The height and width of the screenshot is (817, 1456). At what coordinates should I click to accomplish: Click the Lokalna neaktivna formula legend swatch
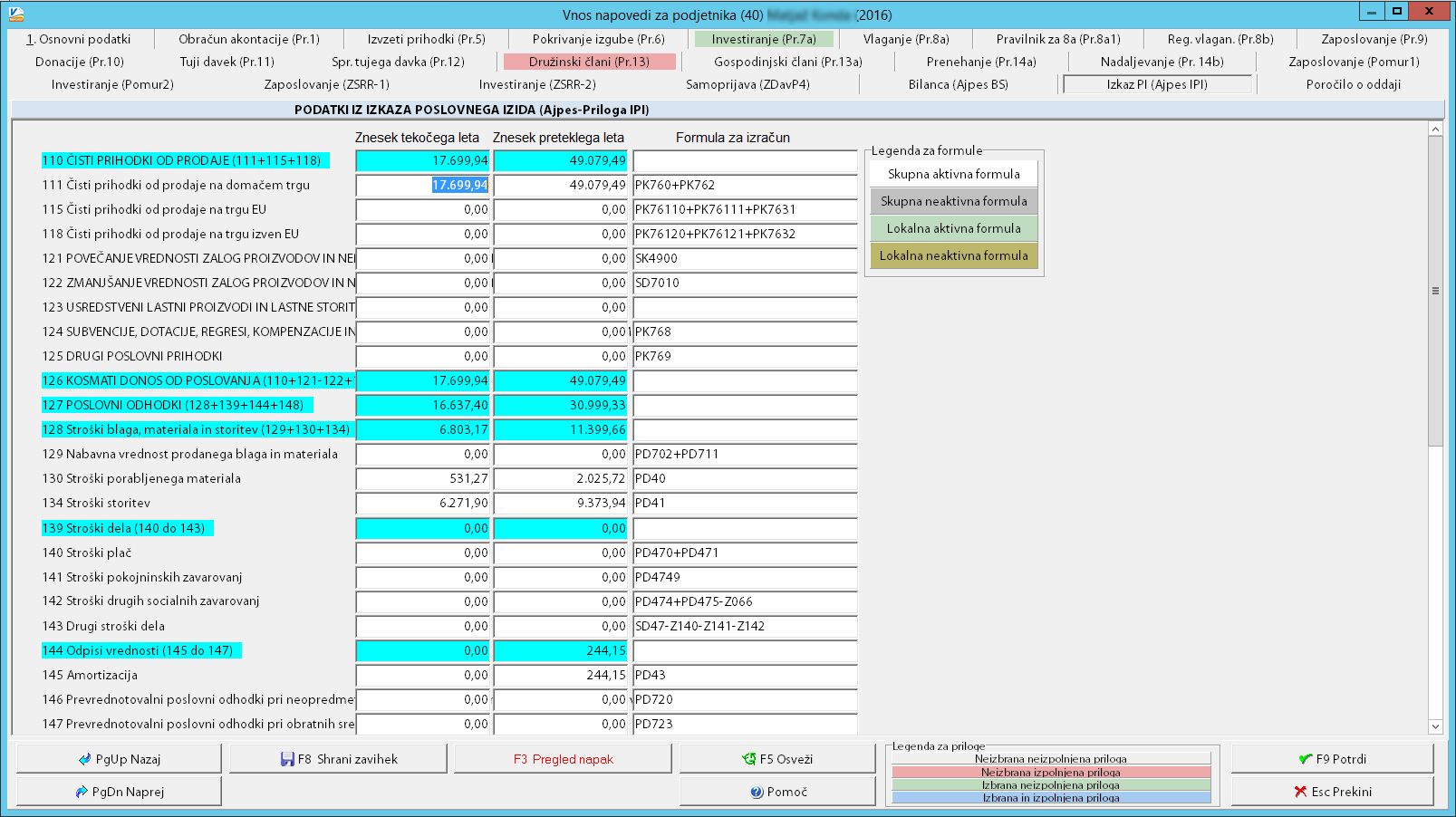(954, 255)
